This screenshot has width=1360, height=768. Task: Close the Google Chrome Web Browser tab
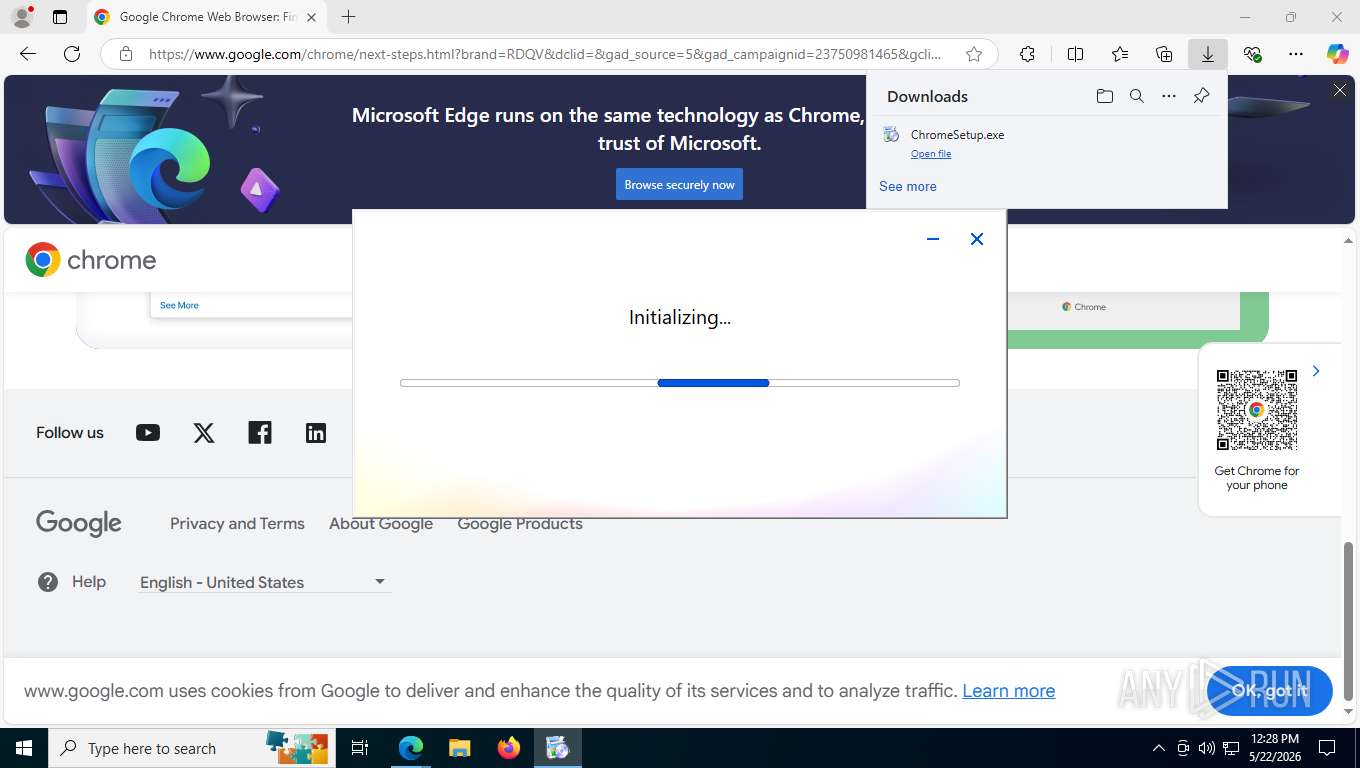pos(311,17)
